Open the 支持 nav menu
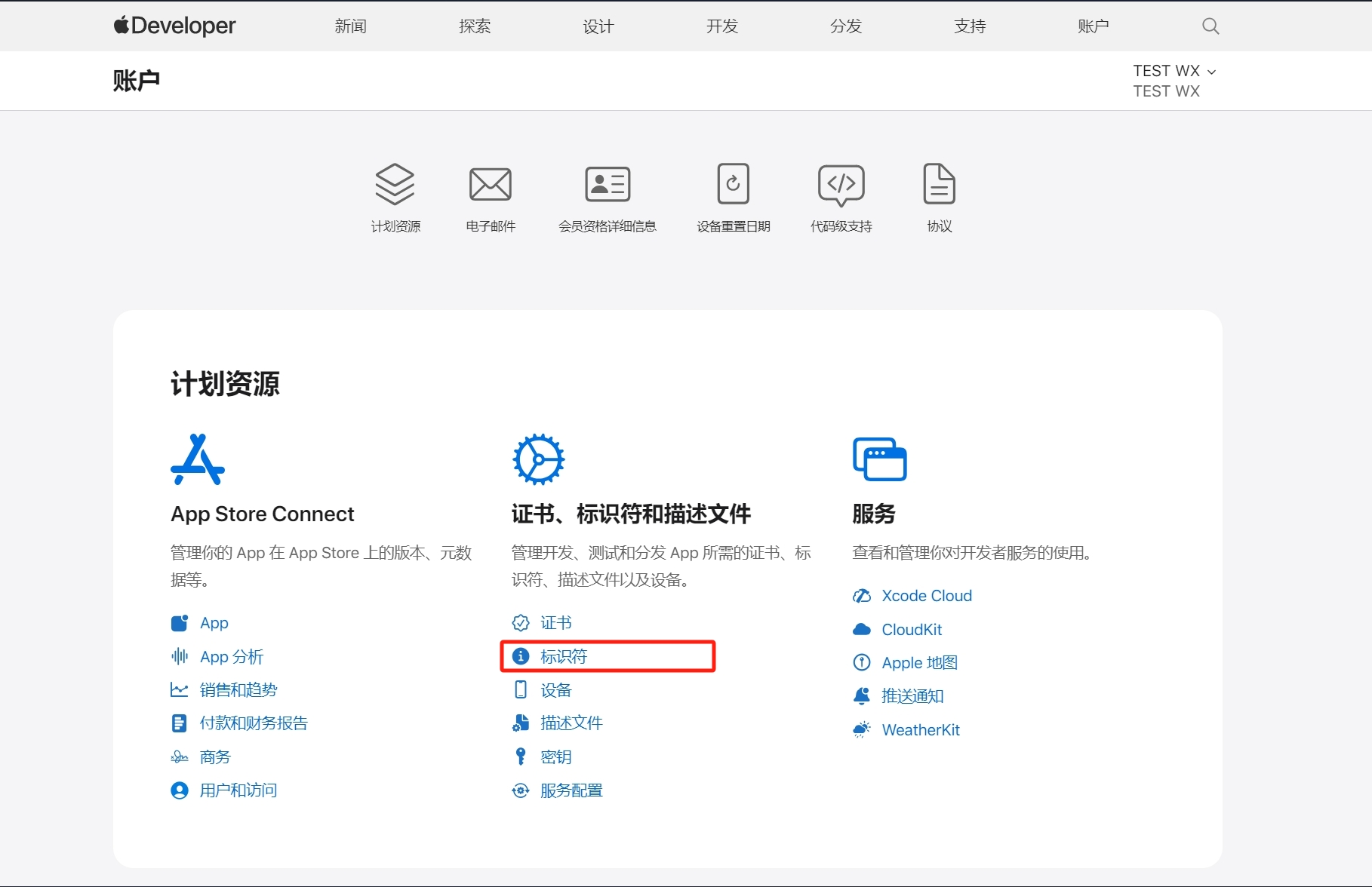1372x887 pixels. pos(970,26)
